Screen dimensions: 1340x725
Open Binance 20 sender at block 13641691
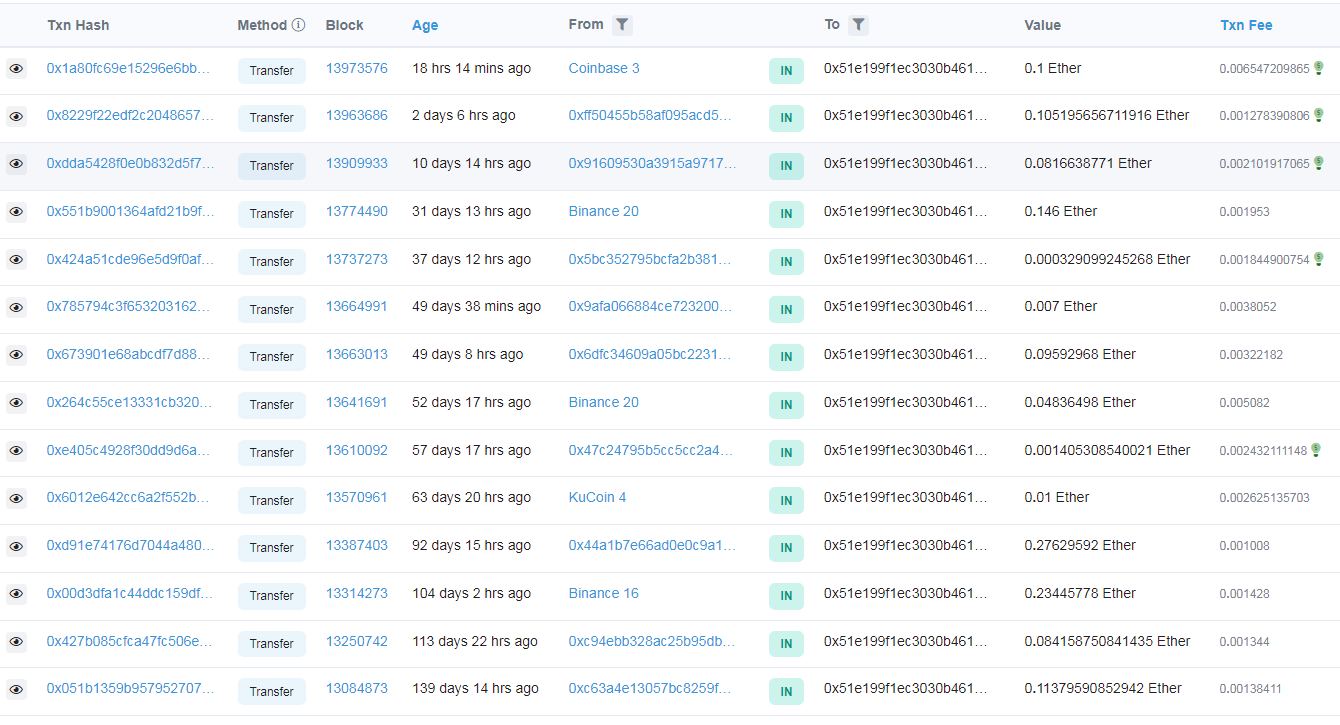point(604,402)
